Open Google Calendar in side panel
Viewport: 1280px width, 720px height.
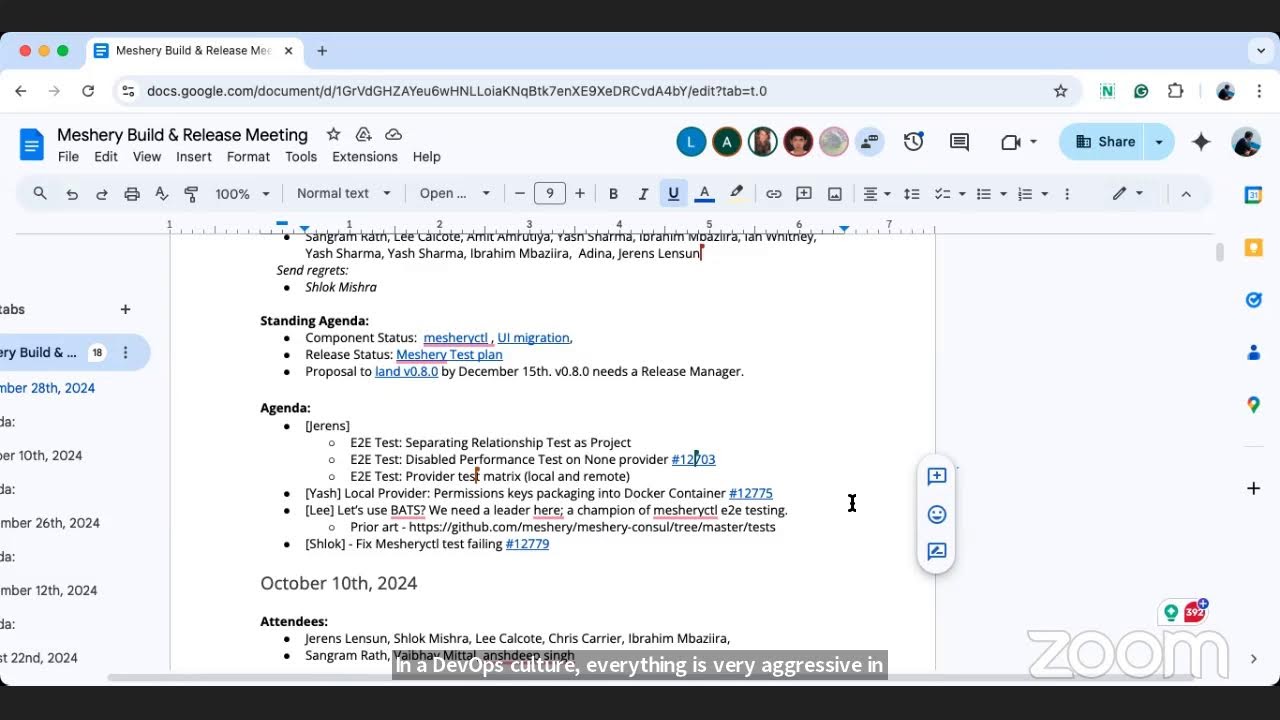tap(1253, 195)
